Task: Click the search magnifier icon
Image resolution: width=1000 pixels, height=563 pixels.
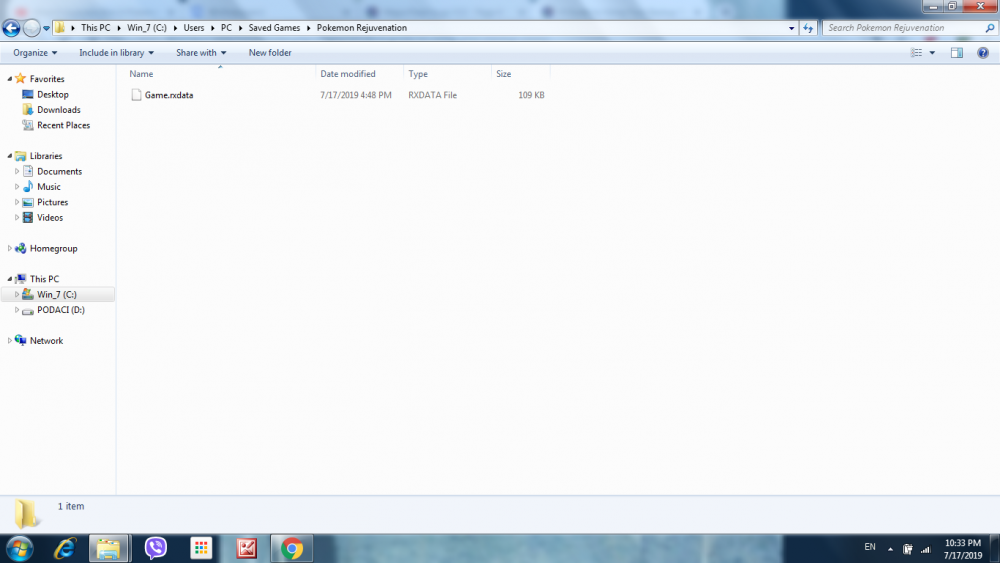Action: pyautogui.click(x=990, y=28)
